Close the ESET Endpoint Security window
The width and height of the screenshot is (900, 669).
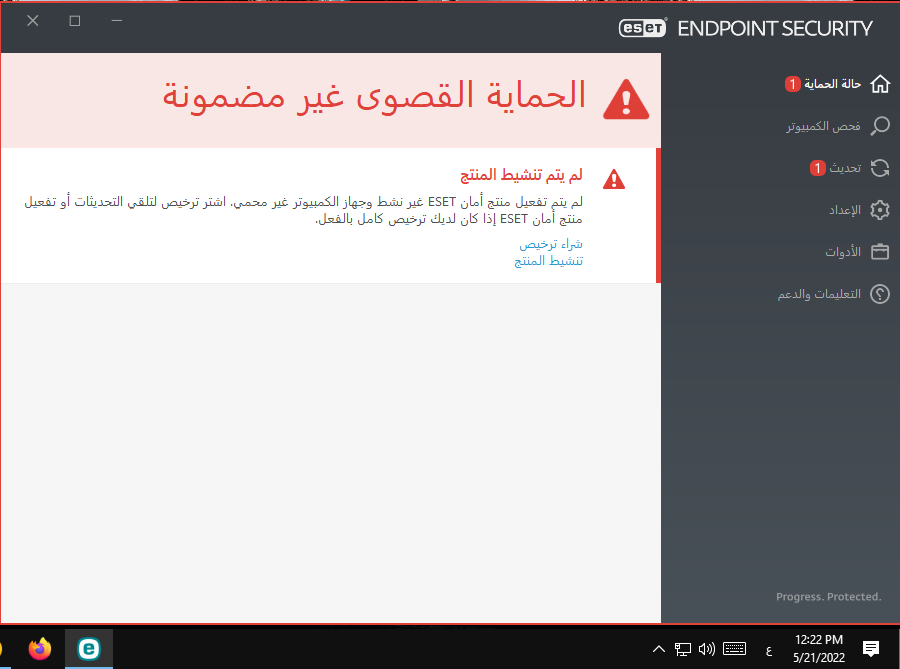pyautogui.click(x=33, y=21)
